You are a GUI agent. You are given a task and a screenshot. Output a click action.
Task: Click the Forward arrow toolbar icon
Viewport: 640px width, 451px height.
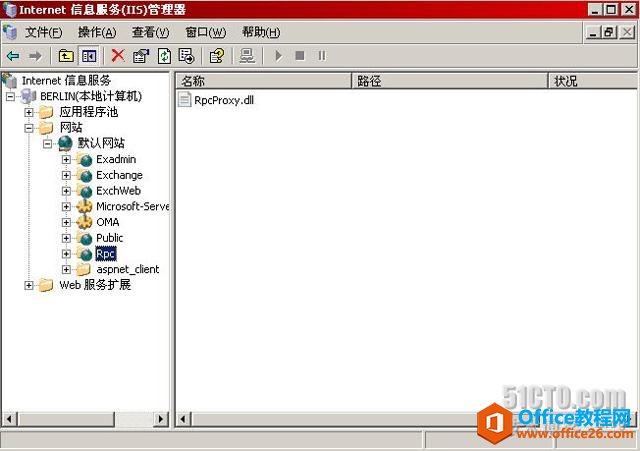pos(36,56)
